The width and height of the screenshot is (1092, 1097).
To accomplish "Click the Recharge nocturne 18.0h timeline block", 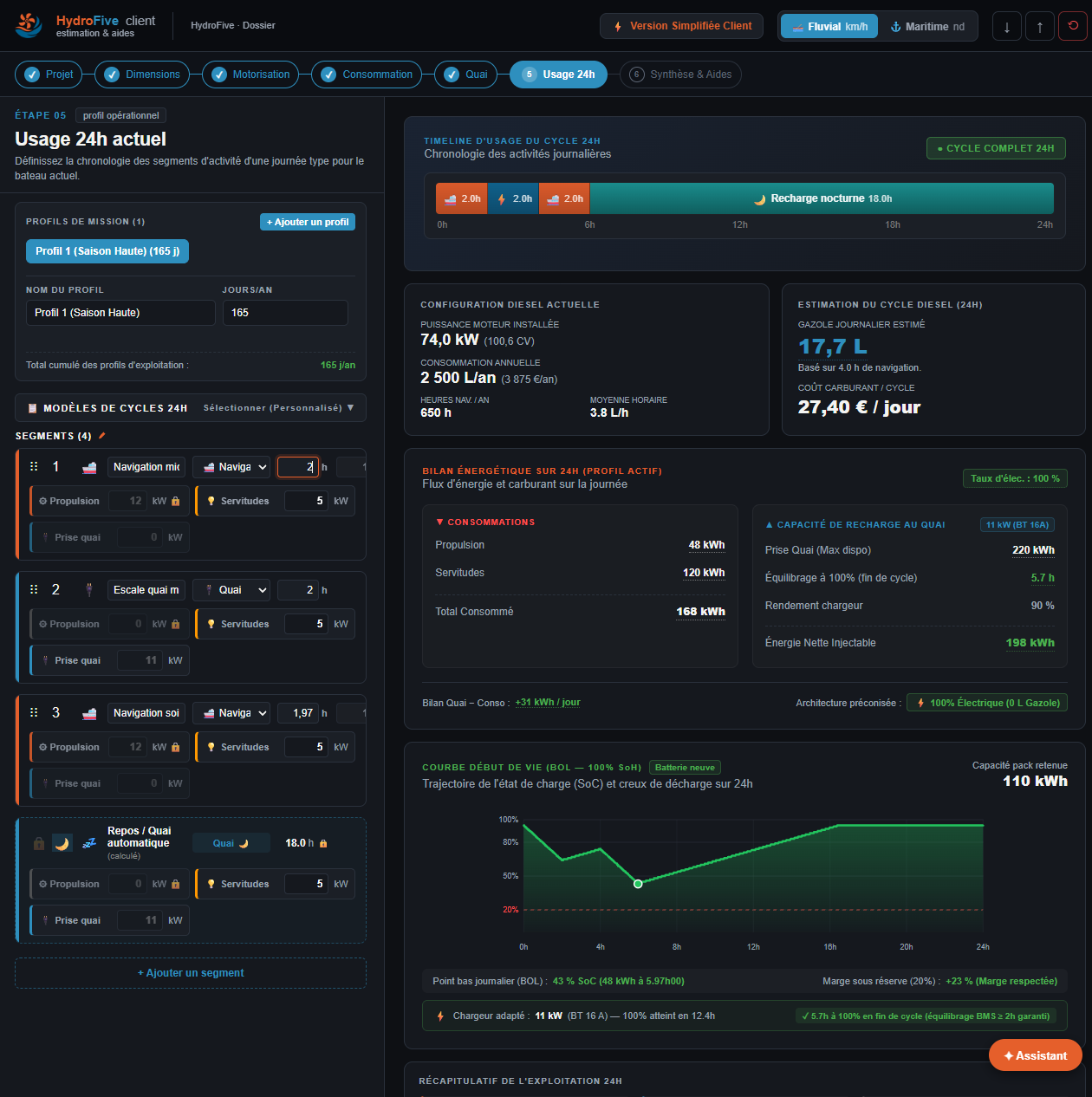I will click(x=822, y=198).
